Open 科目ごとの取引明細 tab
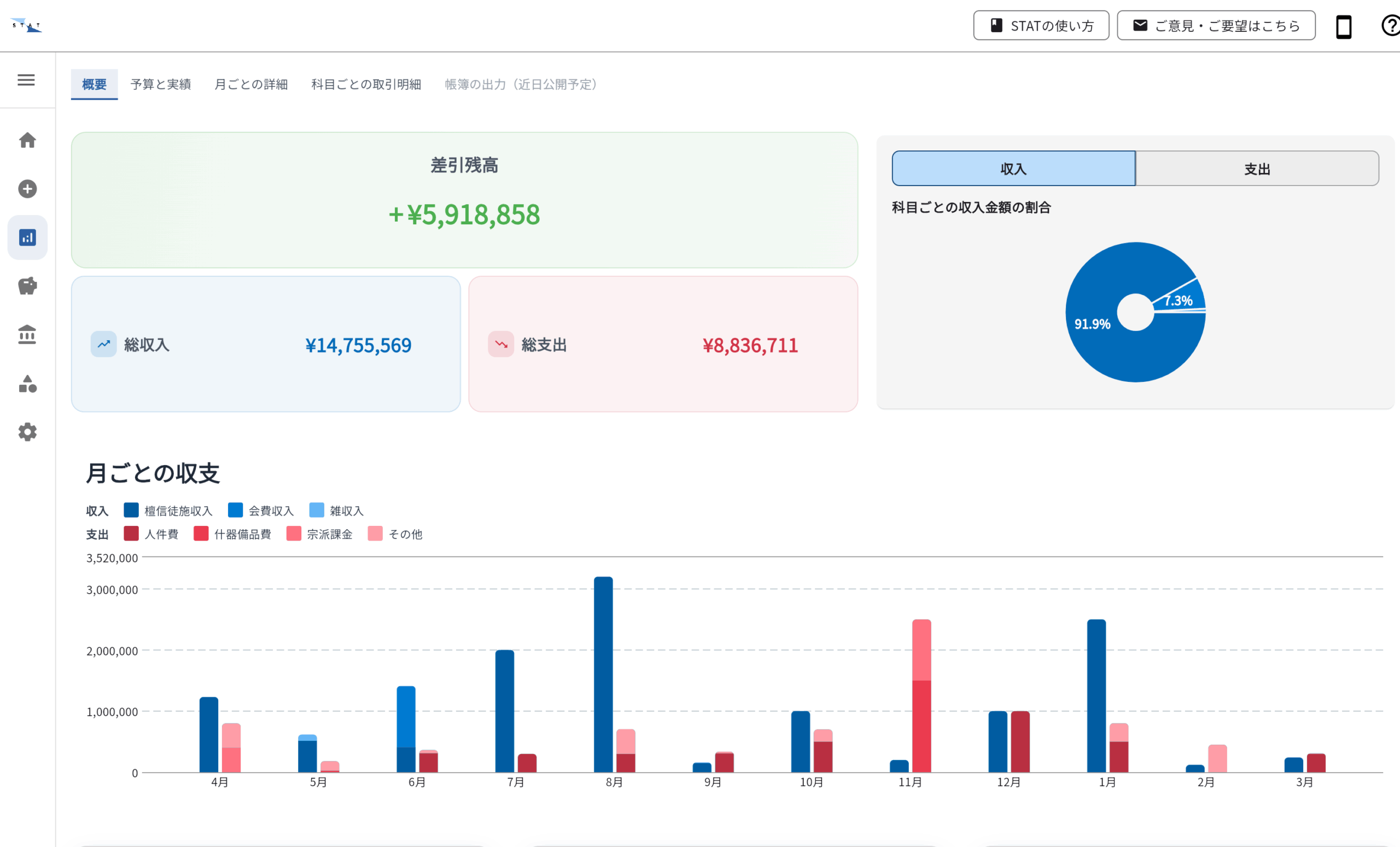 (x=366, y=85)
